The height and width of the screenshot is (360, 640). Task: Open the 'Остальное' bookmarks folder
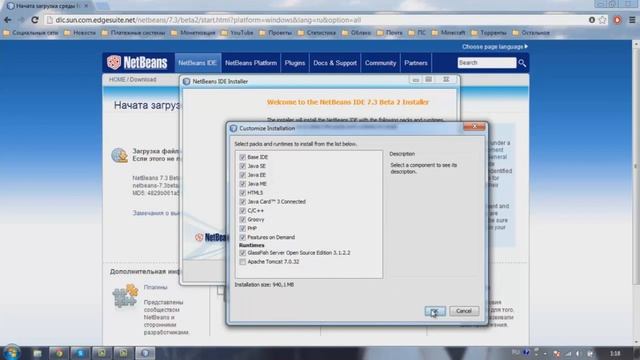[531, 33]
